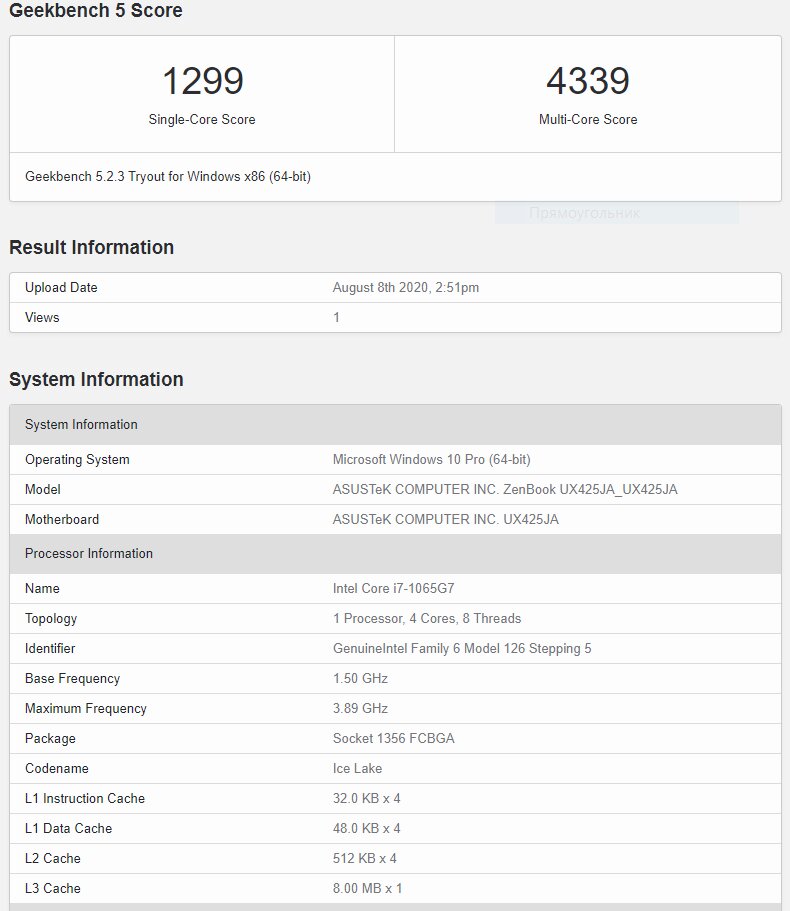Click the Motherboard label
790x911 pixels.
click(x=62, y=519)
